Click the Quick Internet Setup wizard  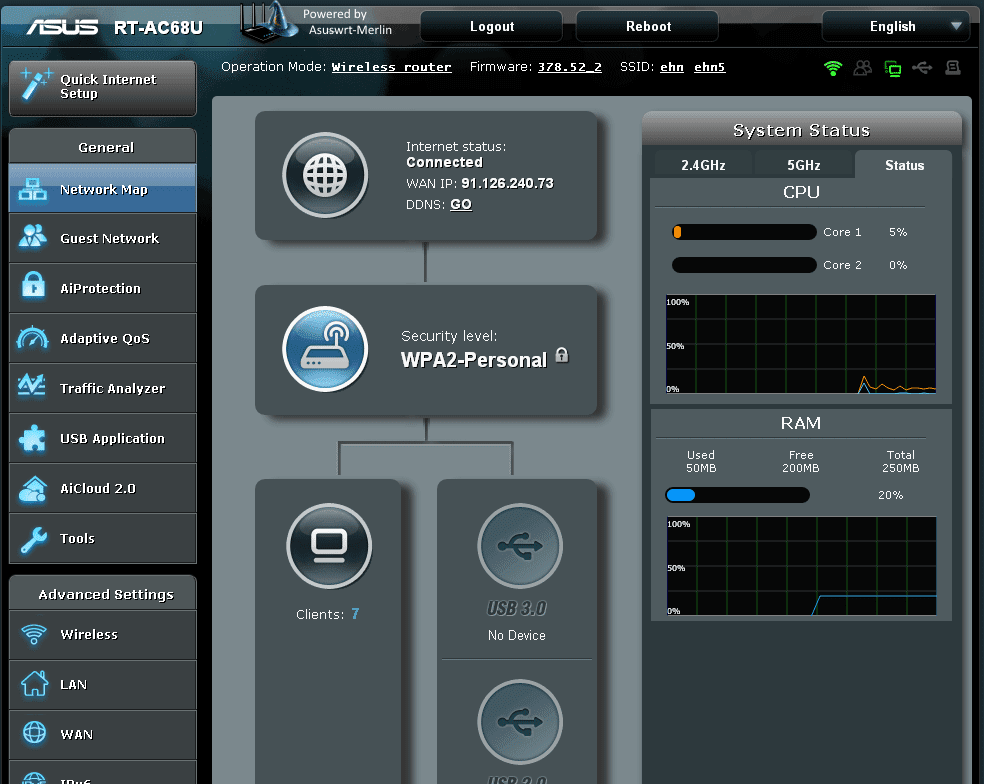tap(100, 88)
